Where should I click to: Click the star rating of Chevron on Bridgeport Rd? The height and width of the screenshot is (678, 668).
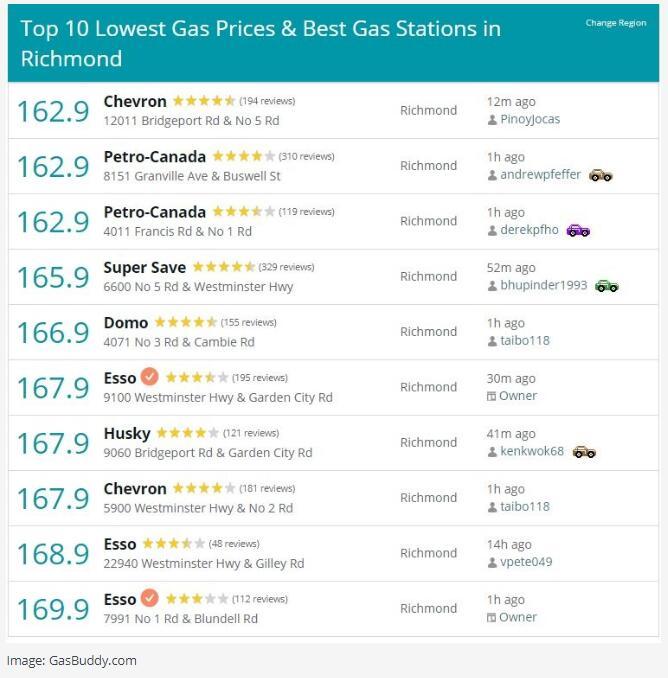204,101
